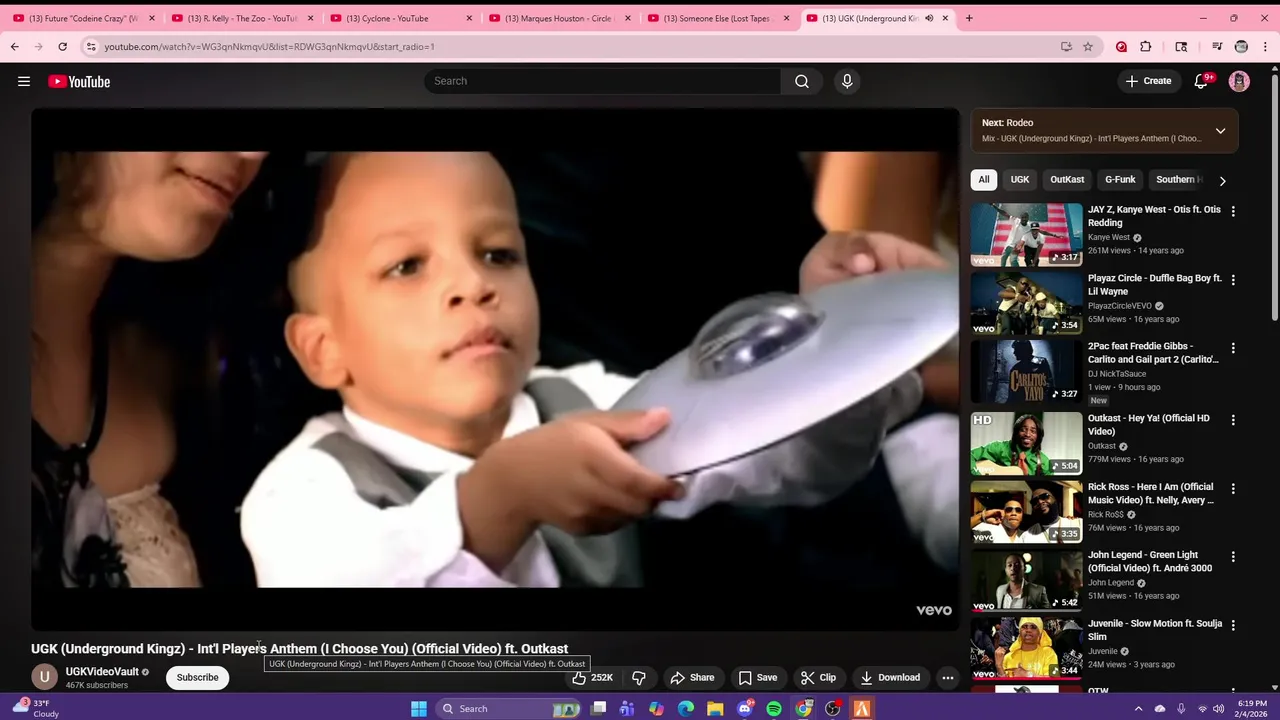Submit search with the magnifier button
Viewport: 1280px width, 720px height.
coord(802,81)
